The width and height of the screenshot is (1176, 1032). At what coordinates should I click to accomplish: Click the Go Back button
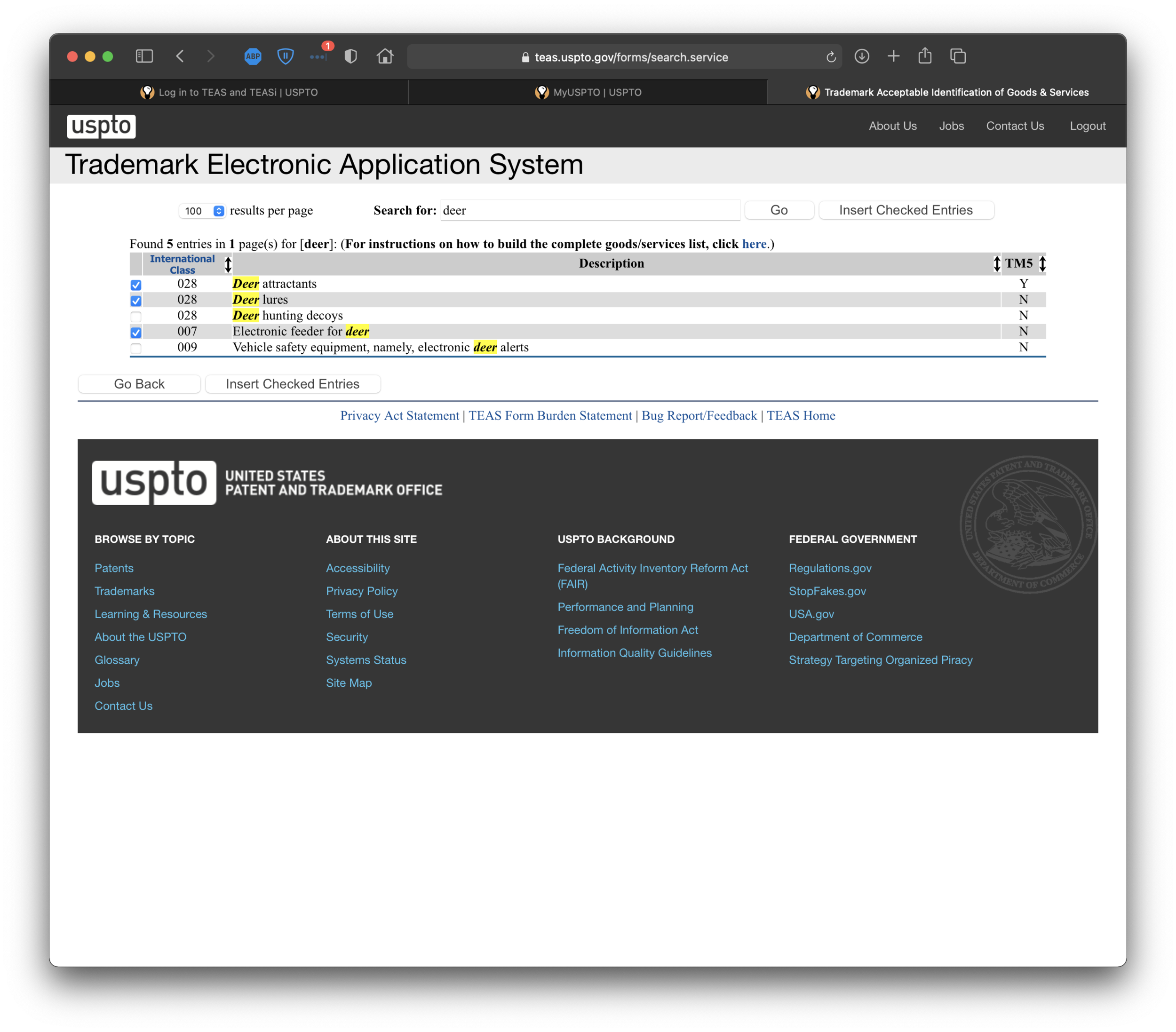coord(139,384)
